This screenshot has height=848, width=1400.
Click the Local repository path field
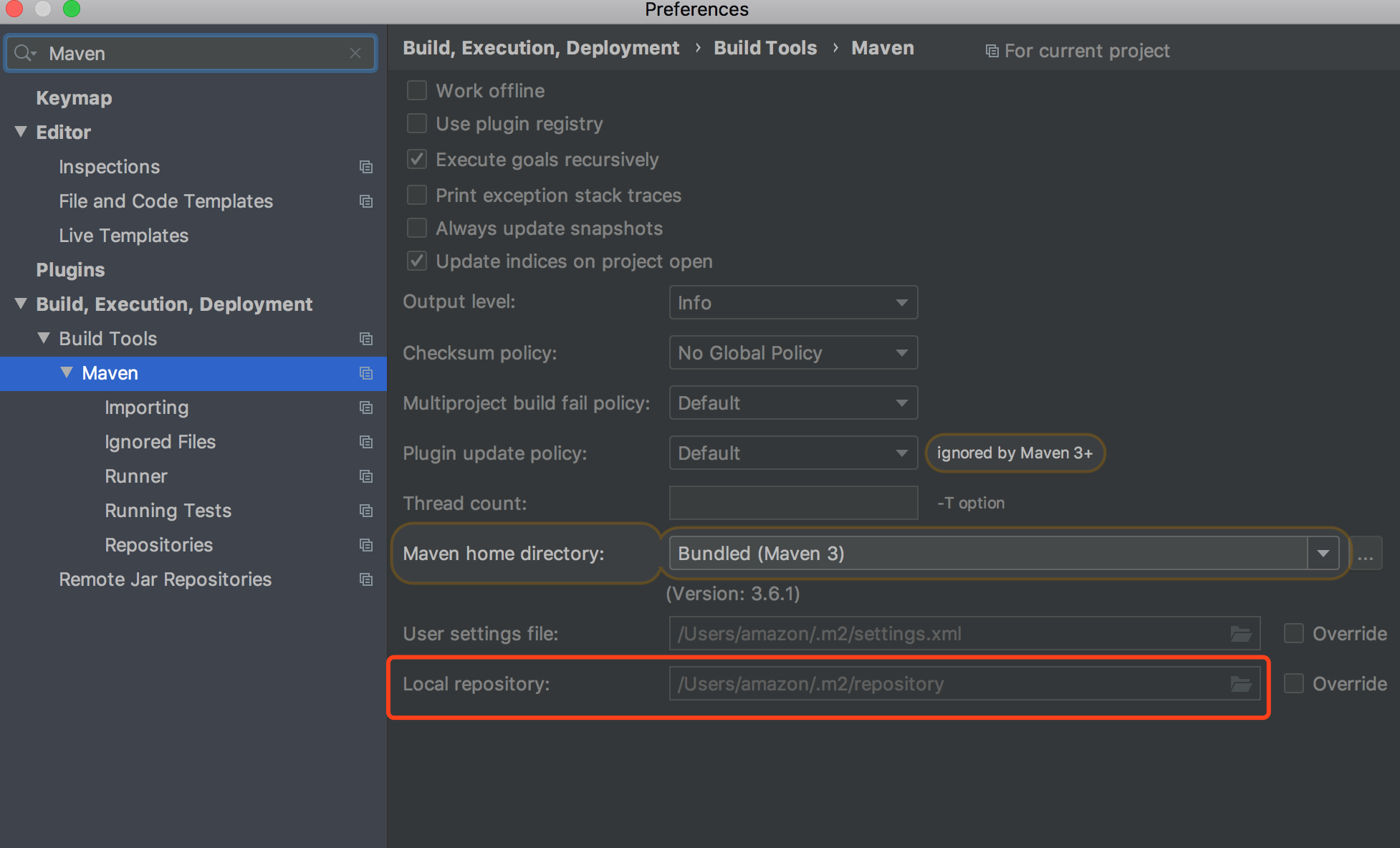964,683
